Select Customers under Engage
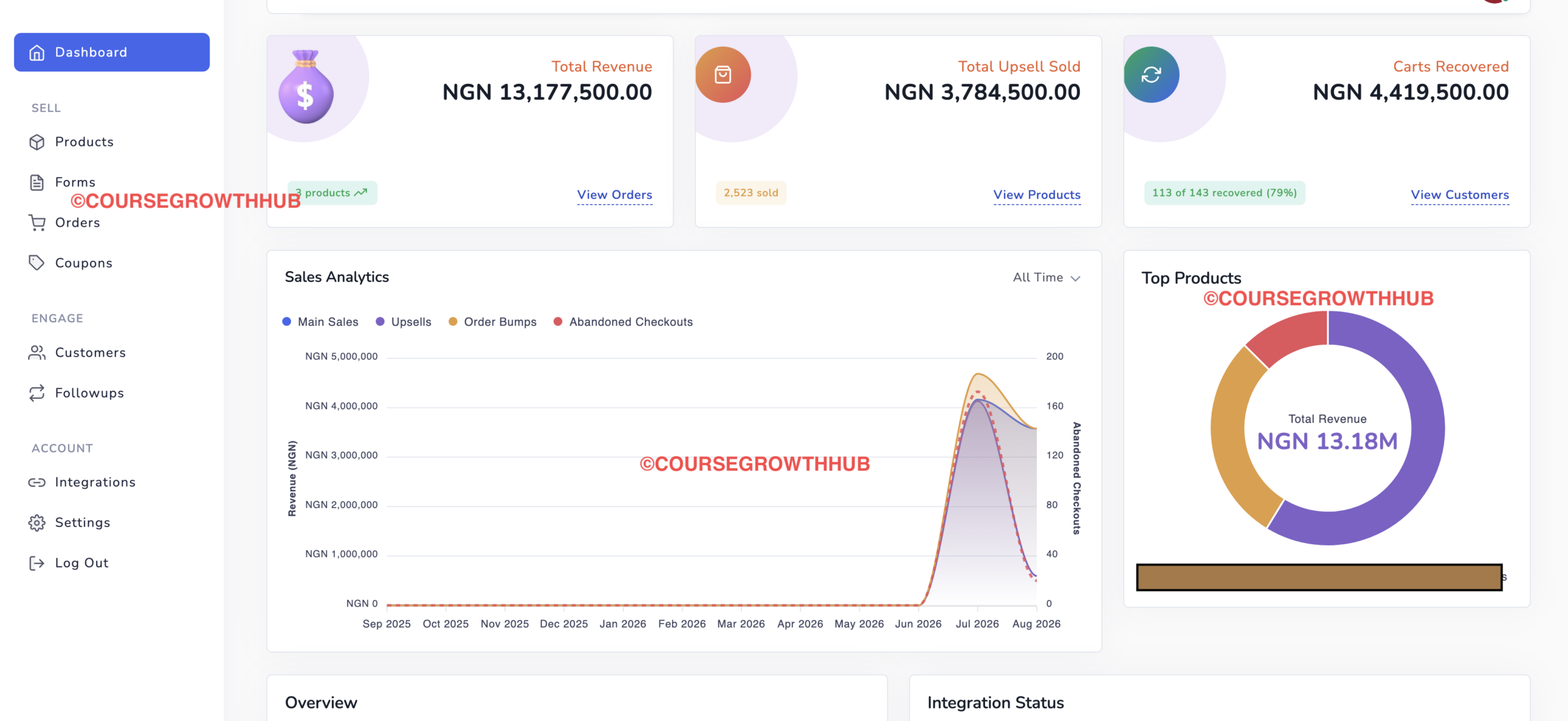 91,353
